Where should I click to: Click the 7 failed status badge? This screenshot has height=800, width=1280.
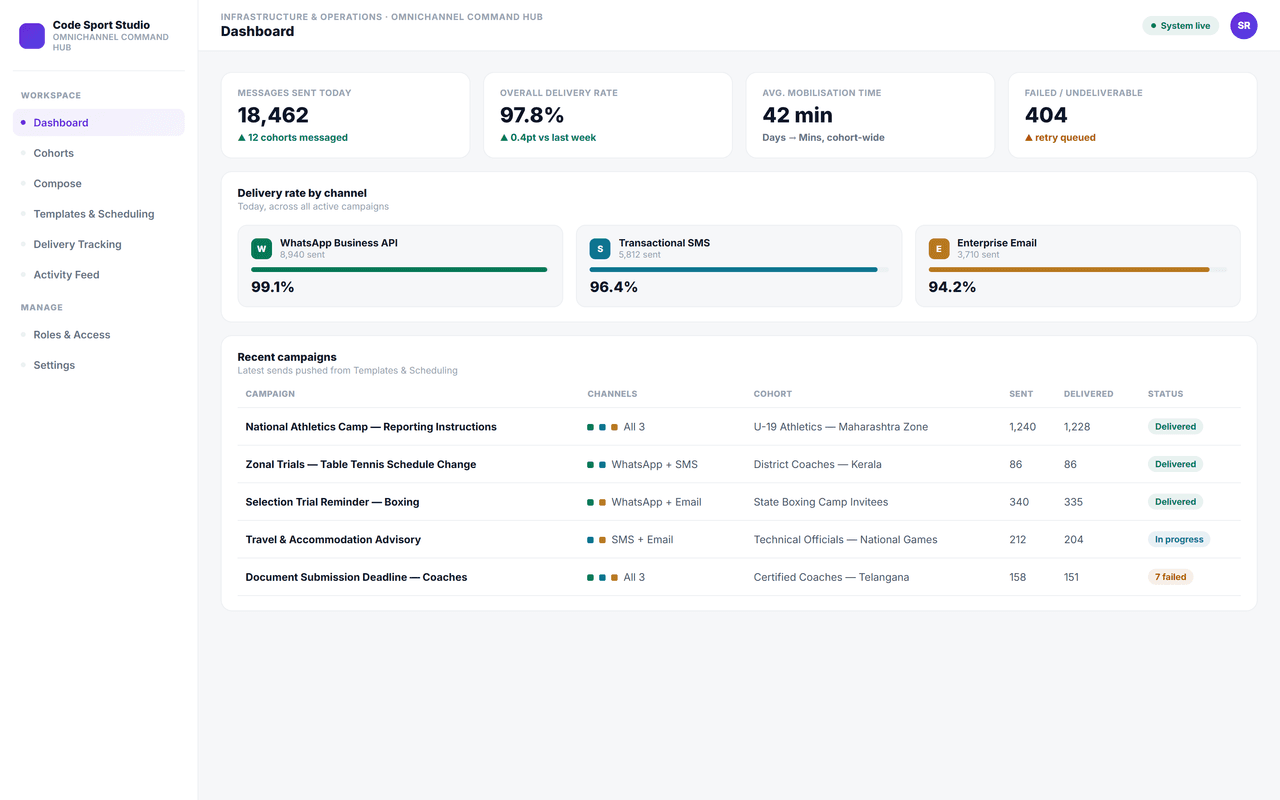(1171, 577)
